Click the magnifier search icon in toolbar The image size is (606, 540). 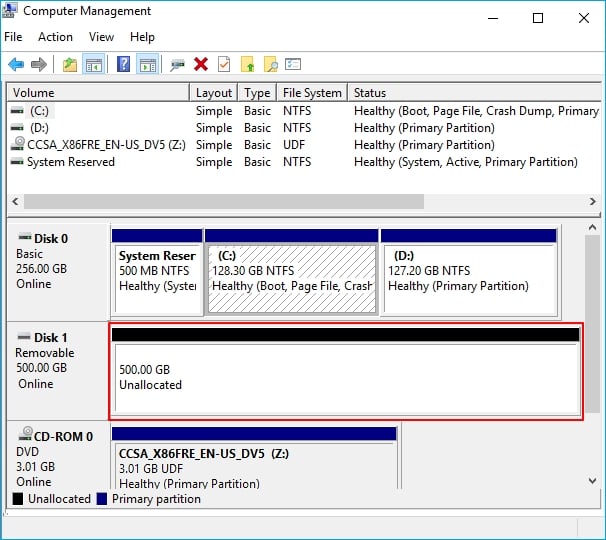tap(270, 64)
